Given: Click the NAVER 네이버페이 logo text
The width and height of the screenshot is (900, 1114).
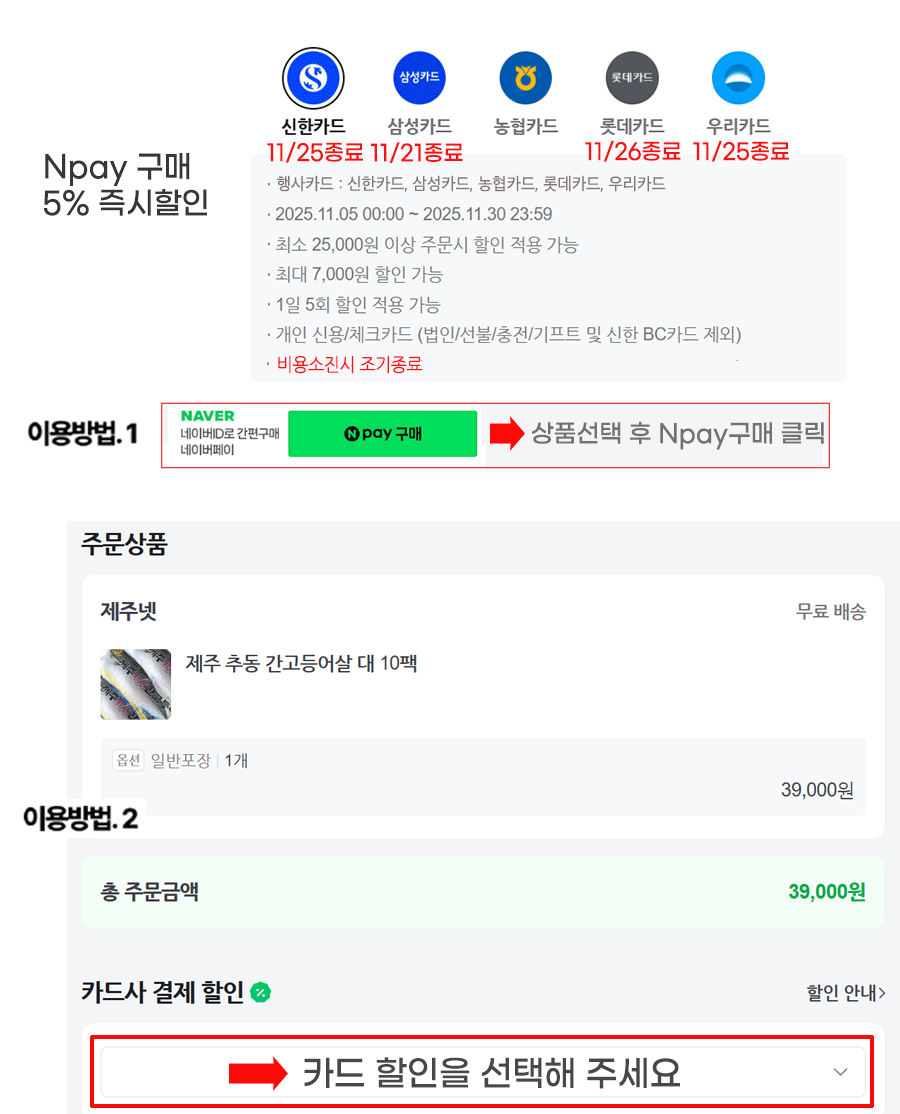Looking at the screenshot, I should [x=229, y=433].
